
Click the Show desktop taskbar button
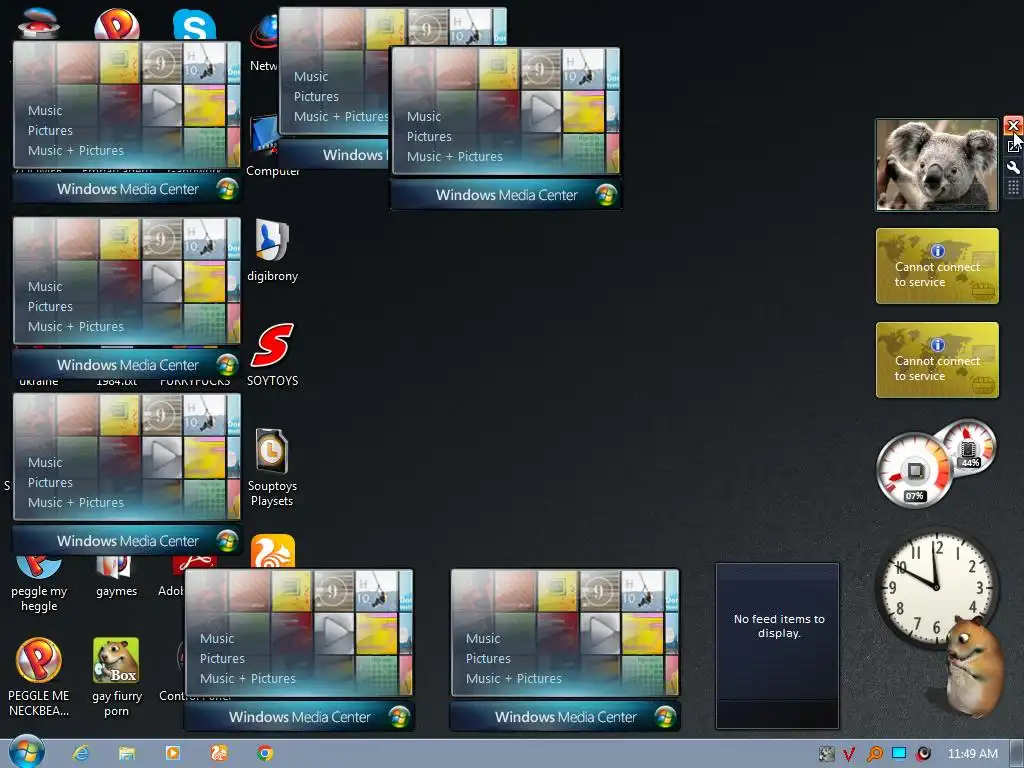click(1017, 754)
